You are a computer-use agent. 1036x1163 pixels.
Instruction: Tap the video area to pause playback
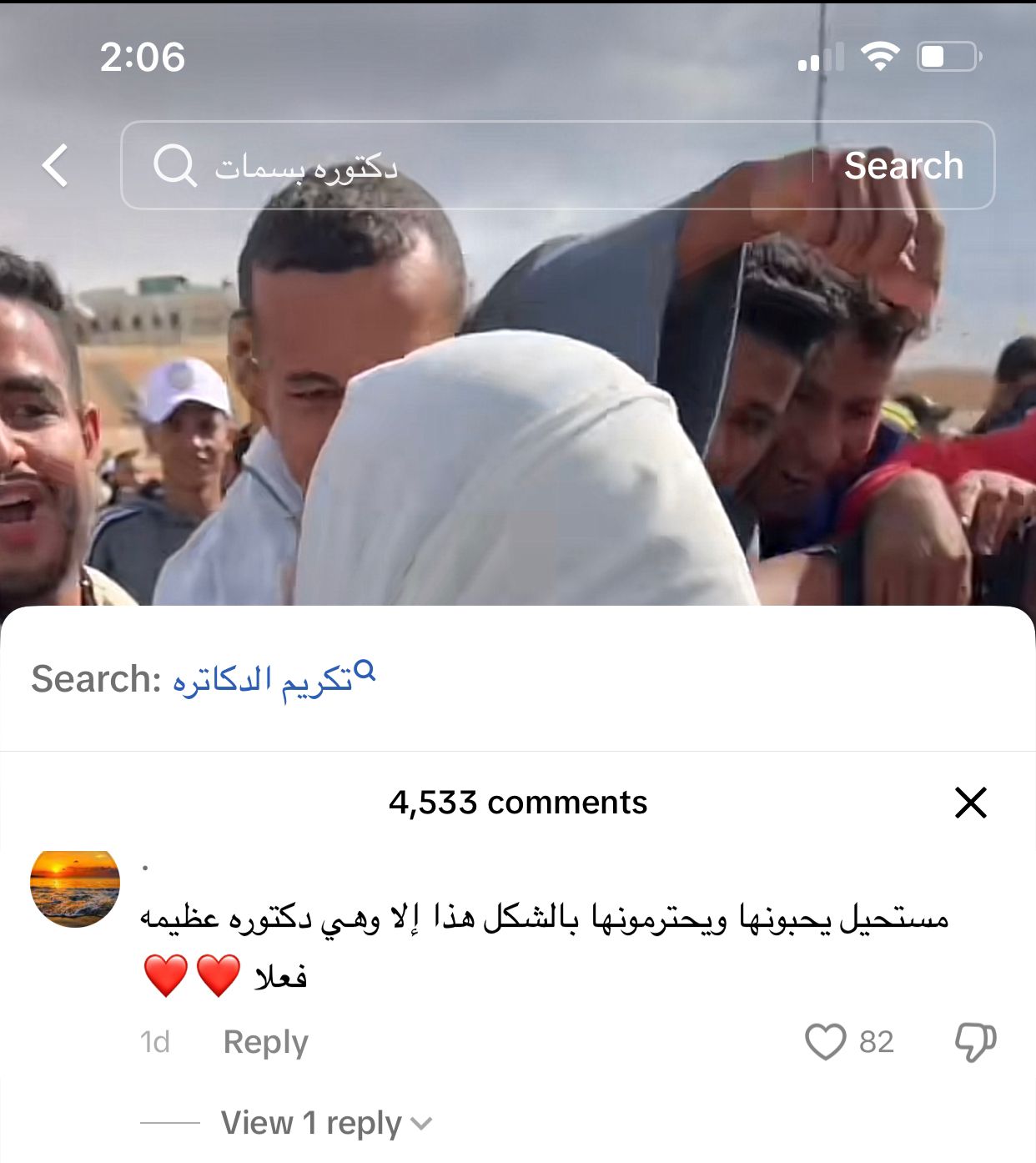pos(517,400)
